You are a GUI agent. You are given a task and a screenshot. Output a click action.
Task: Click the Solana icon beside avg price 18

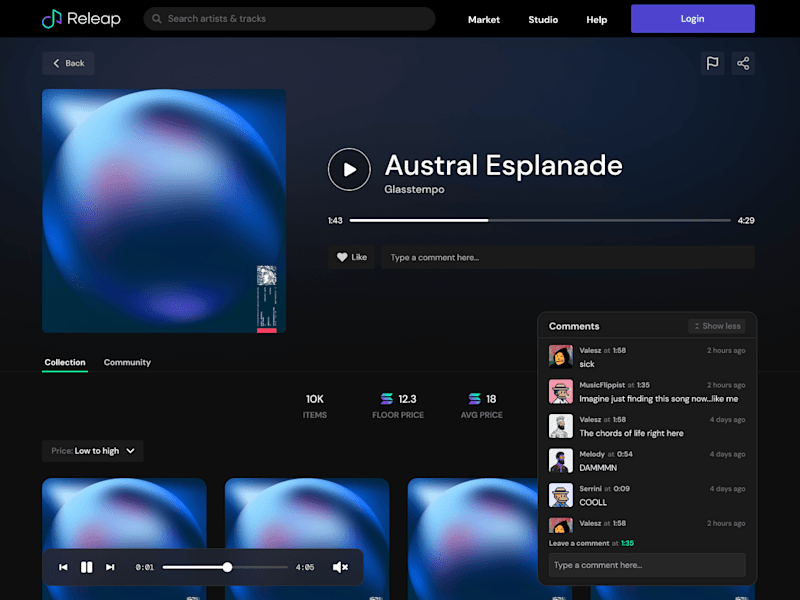tap(474, 398)
